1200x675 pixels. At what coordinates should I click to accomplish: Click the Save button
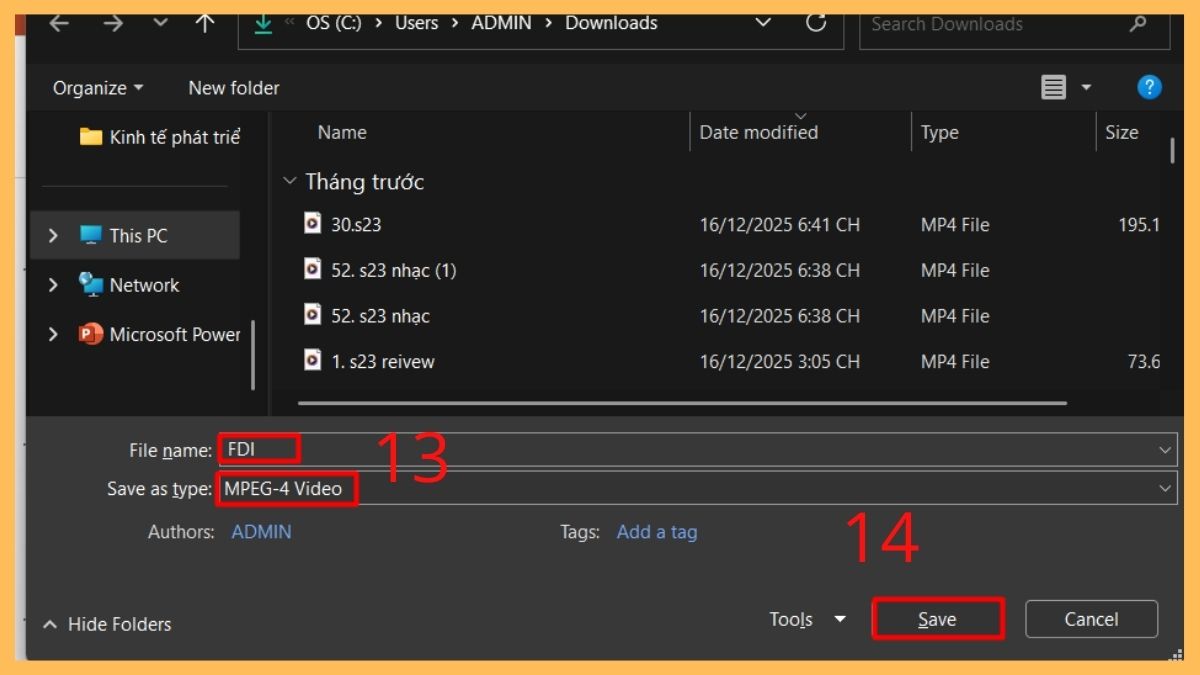938,620
